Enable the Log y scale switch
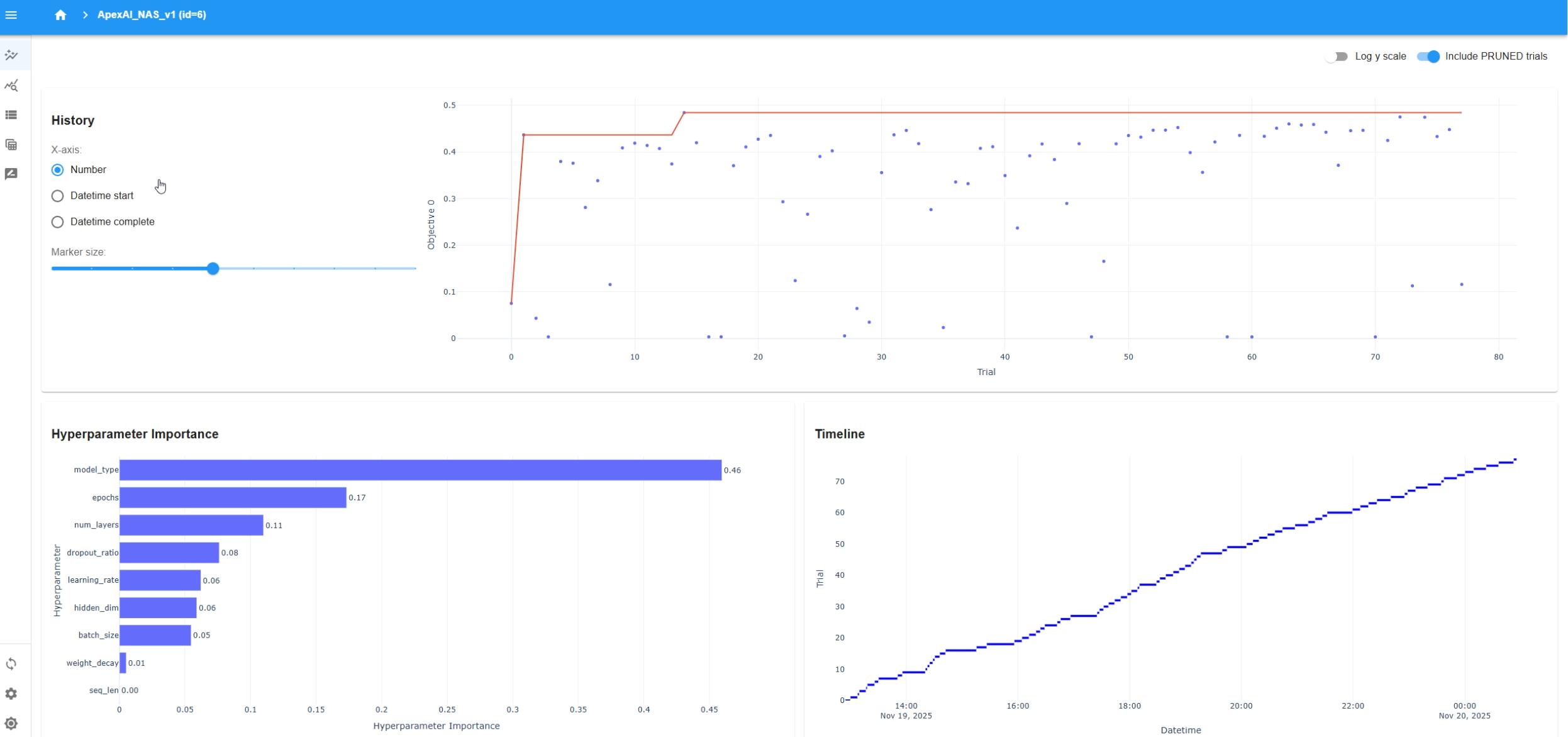 point(1337,57)
